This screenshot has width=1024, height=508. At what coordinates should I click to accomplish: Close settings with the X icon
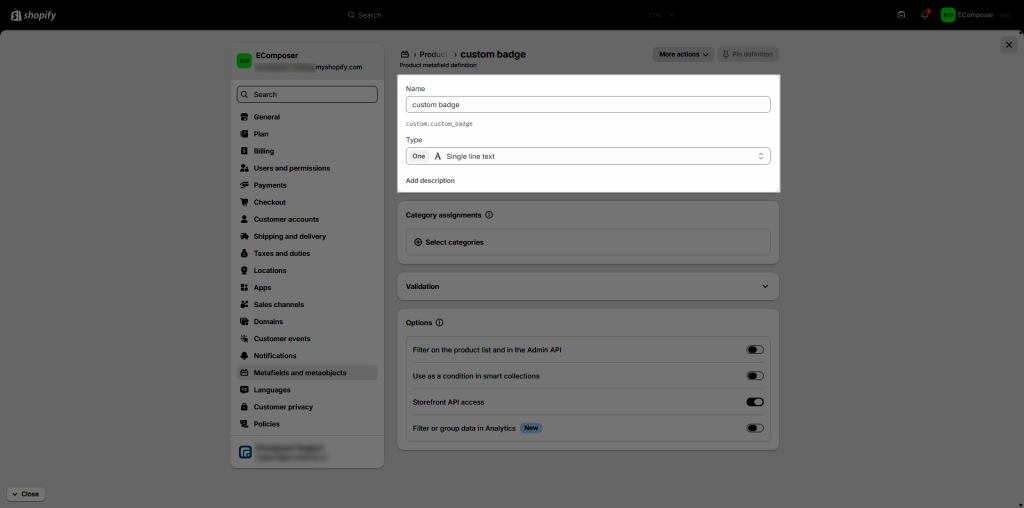[1008, 45]
